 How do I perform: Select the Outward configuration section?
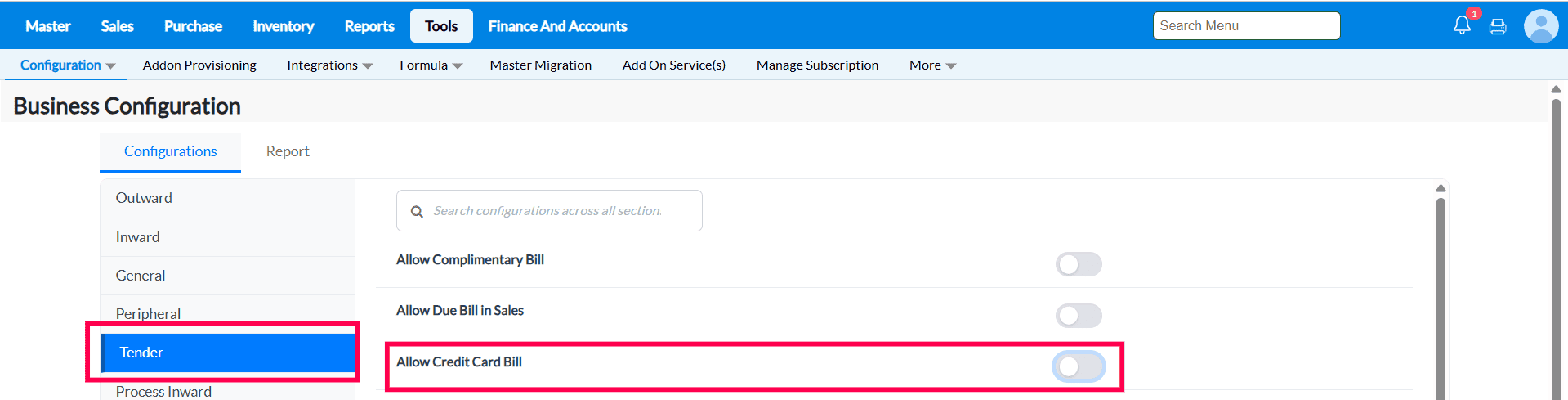144,198
